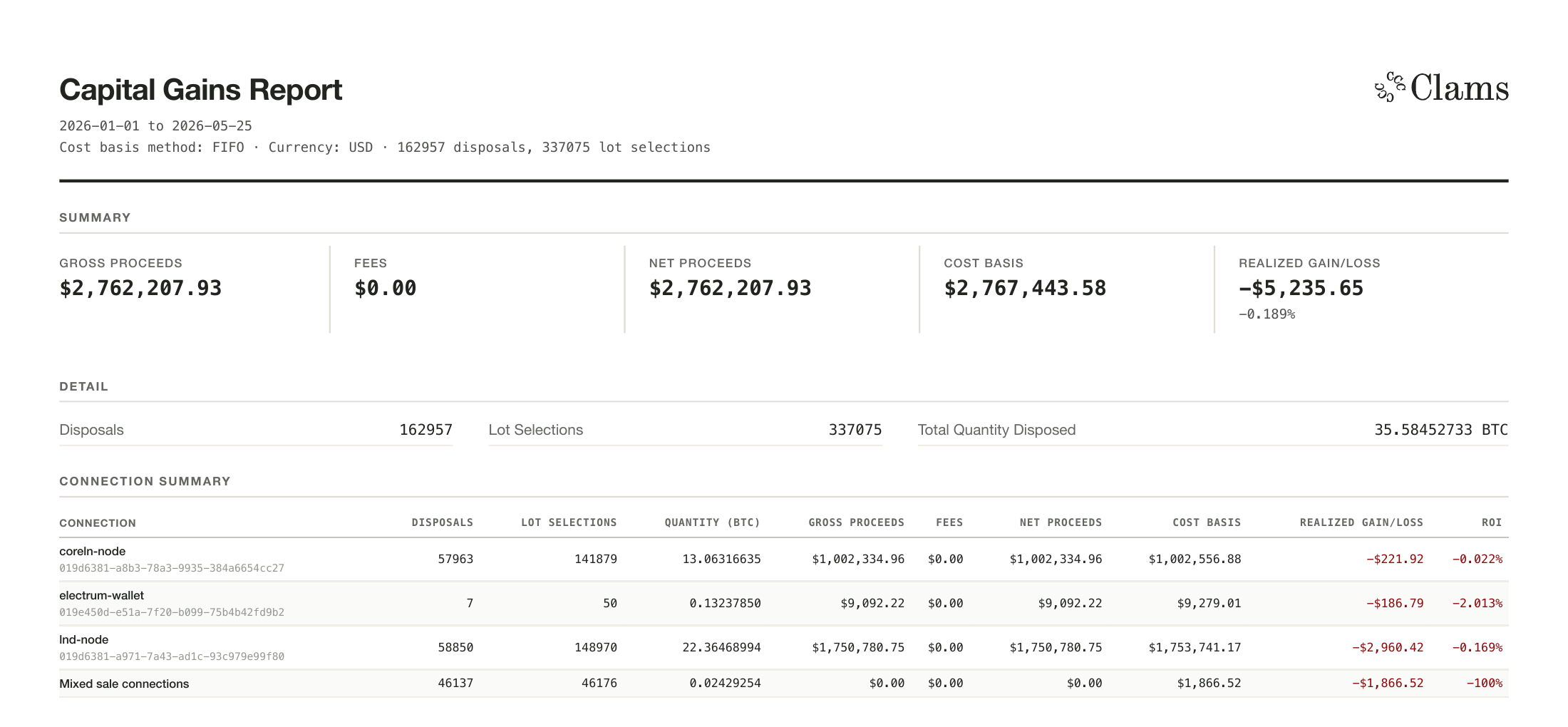Click the GROSS PROCEEDS column header

point(856,522)
